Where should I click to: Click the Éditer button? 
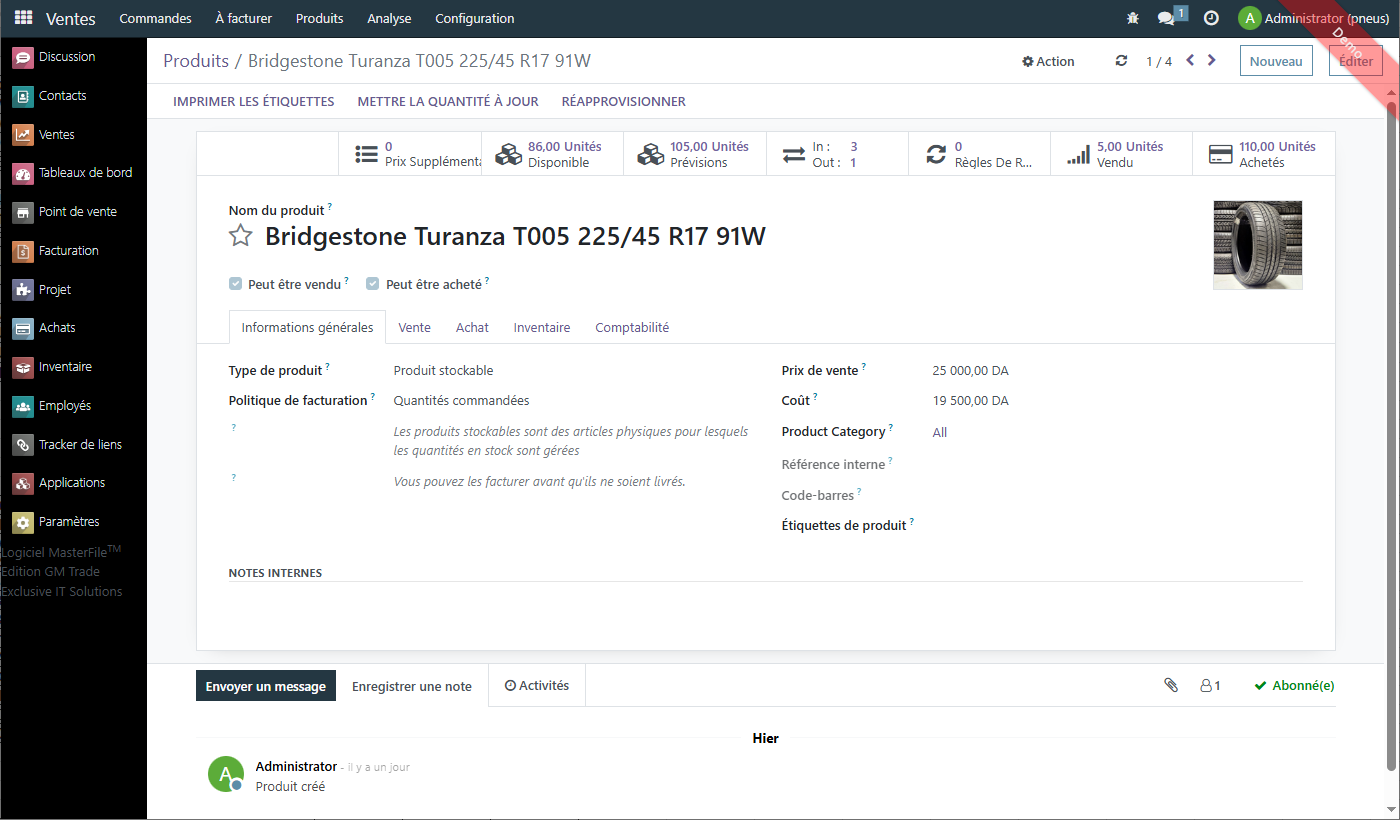click(1356, 61)
